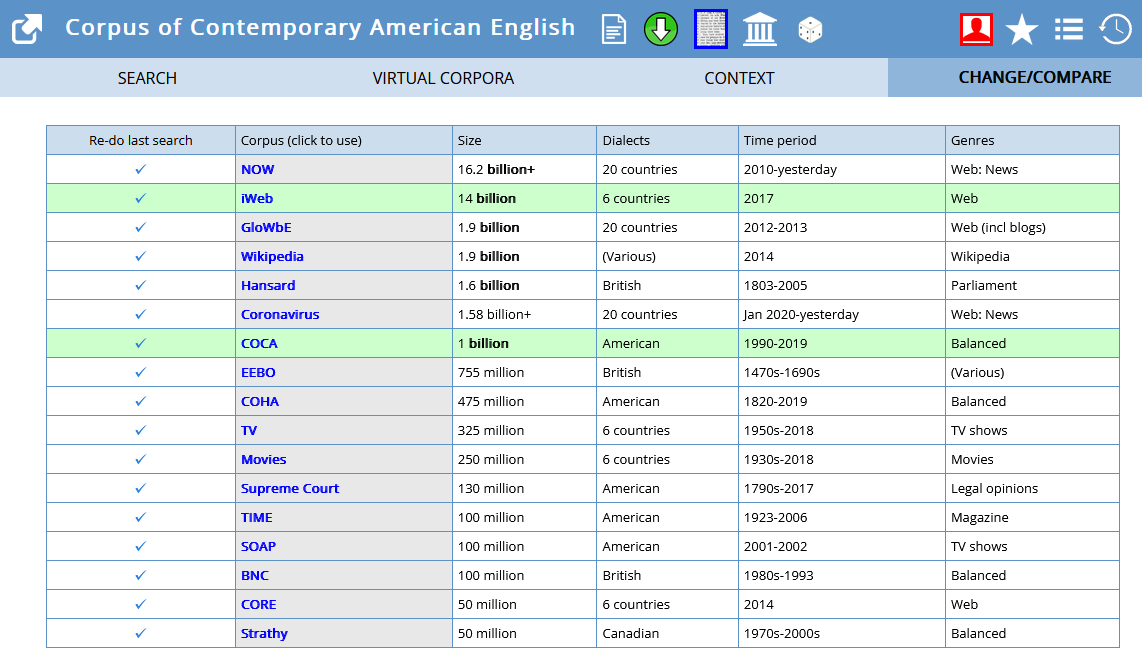Open the iWeb corpus link
Viewport: 1142px width, 650px height.
click(x=257, y=198)
